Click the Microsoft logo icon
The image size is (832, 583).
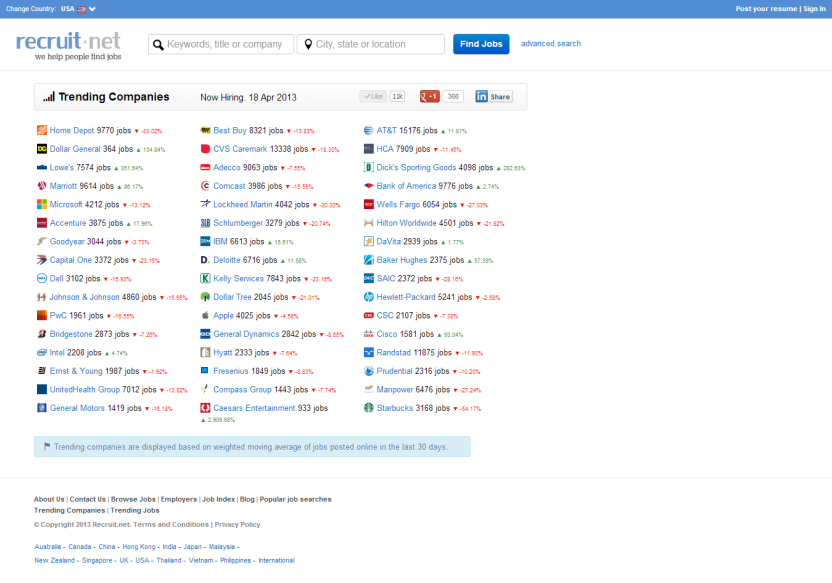pyautogui.click(x=41, y=204)
